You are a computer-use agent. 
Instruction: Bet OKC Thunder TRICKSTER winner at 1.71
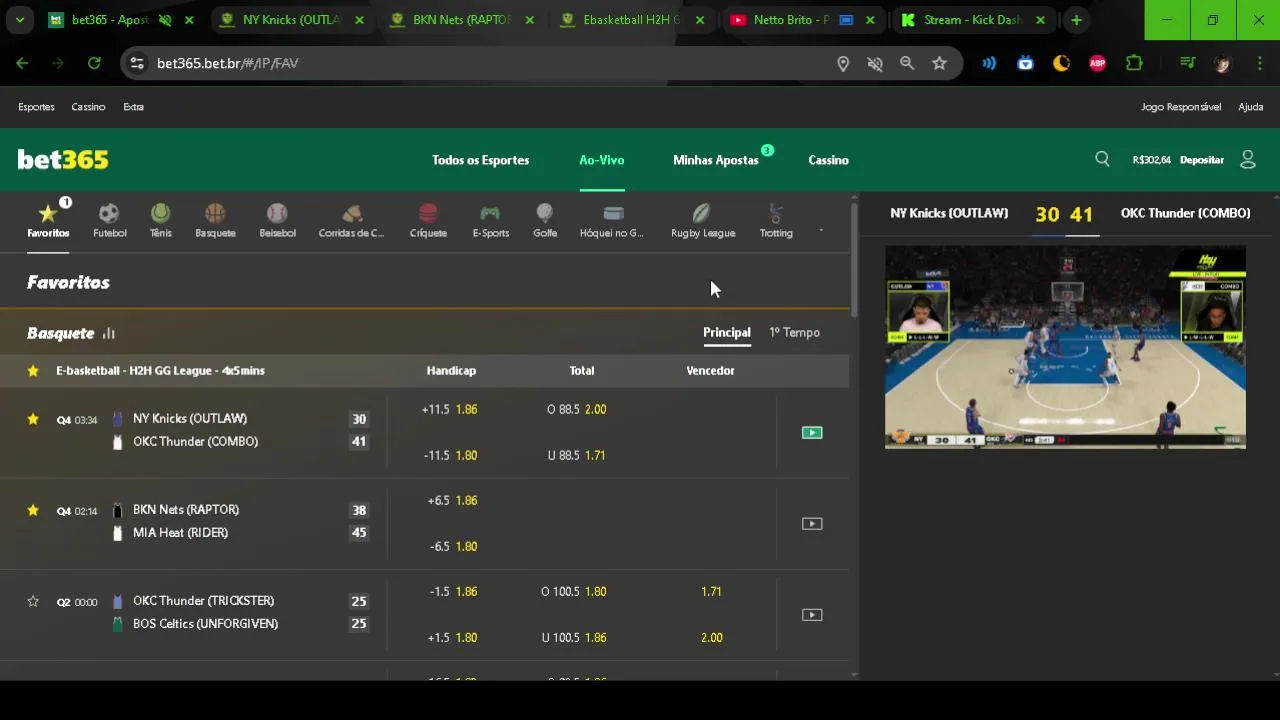(x=711, y=592)
